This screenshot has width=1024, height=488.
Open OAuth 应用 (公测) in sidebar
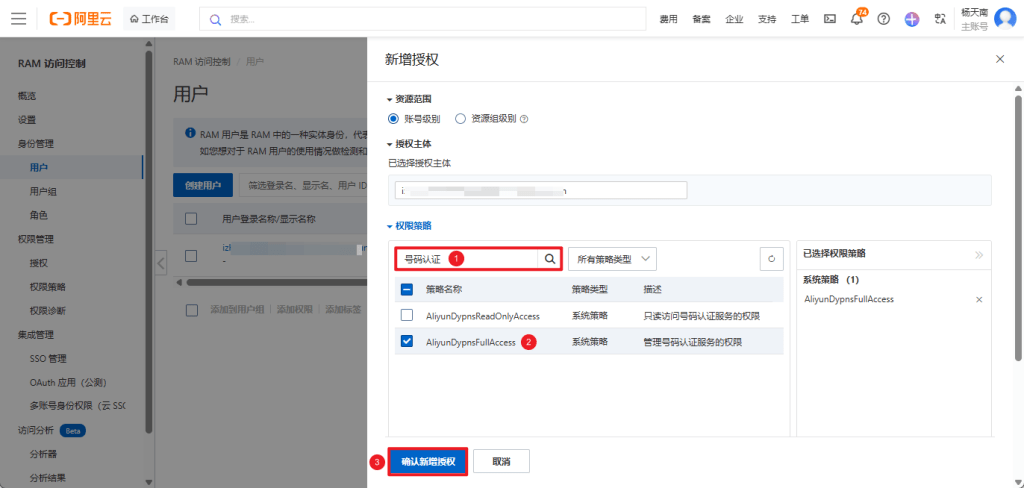(68, 382)
